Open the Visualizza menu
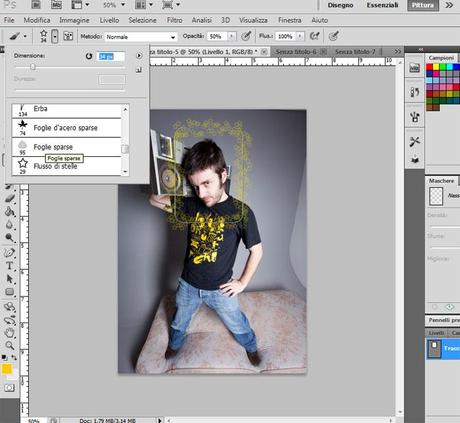Screen dimensions: 460x423 253,20
